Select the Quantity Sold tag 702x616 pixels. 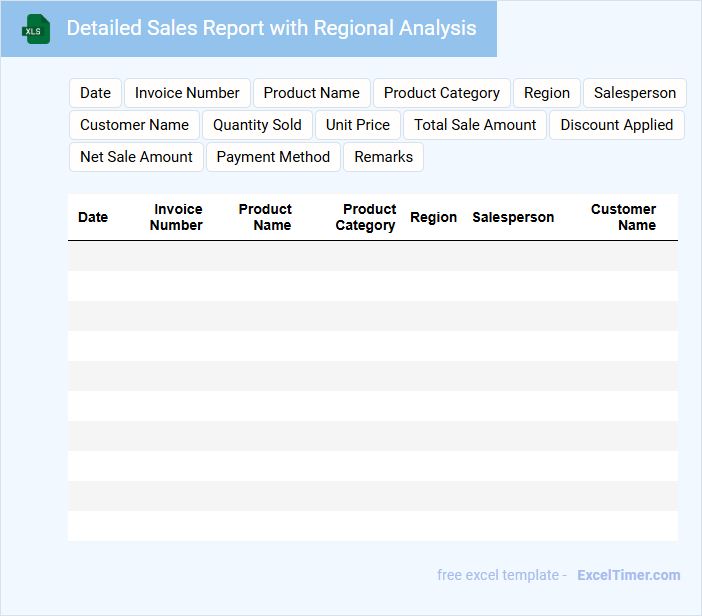click(x=257, y=125)
